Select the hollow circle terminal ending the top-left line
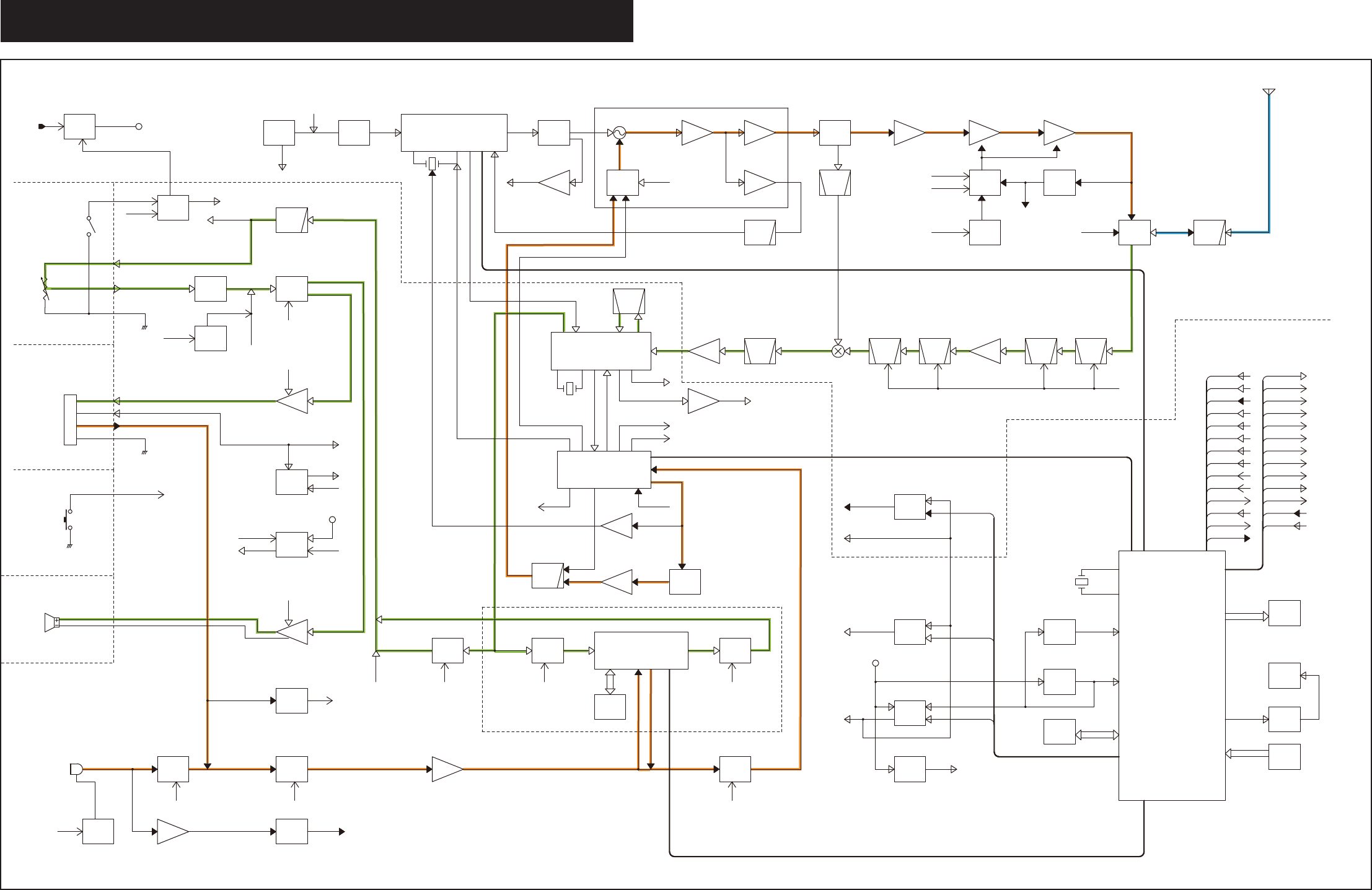This screenshot has width=1372, height=890. pyautogui.click(x=139, y=126)
